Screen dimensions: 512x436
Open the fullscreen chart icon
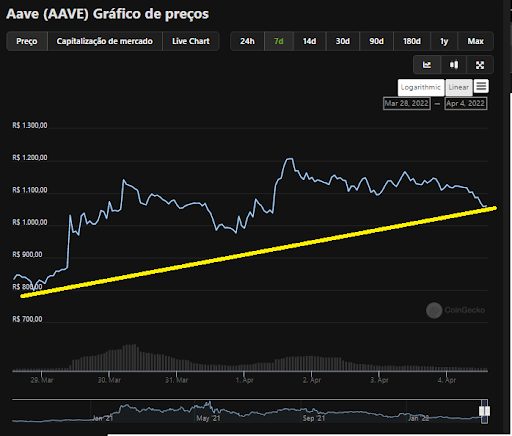click(480, 65)
